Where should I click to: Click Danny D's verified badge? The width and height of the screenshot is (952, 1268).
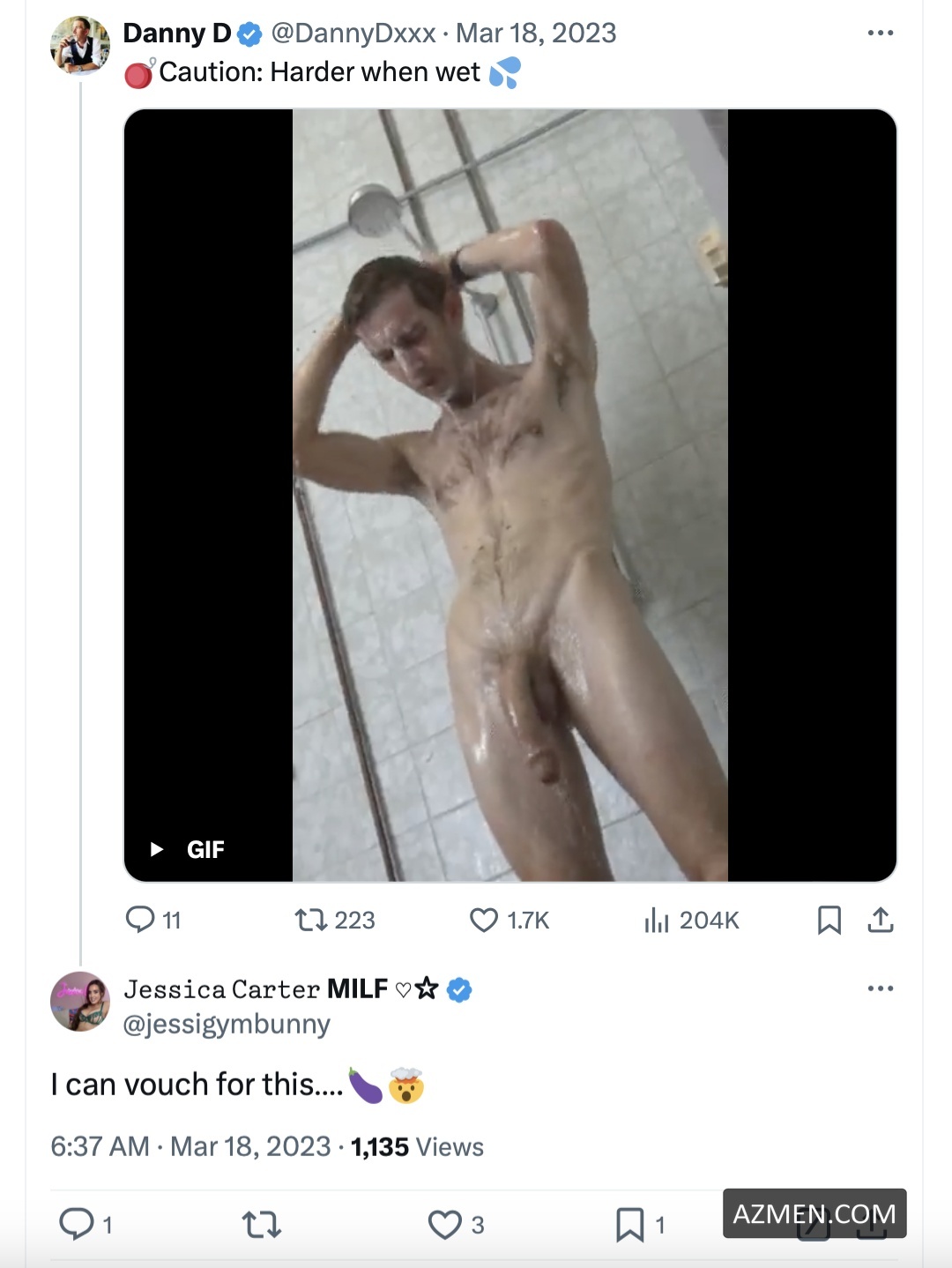(x=250, y=34)
